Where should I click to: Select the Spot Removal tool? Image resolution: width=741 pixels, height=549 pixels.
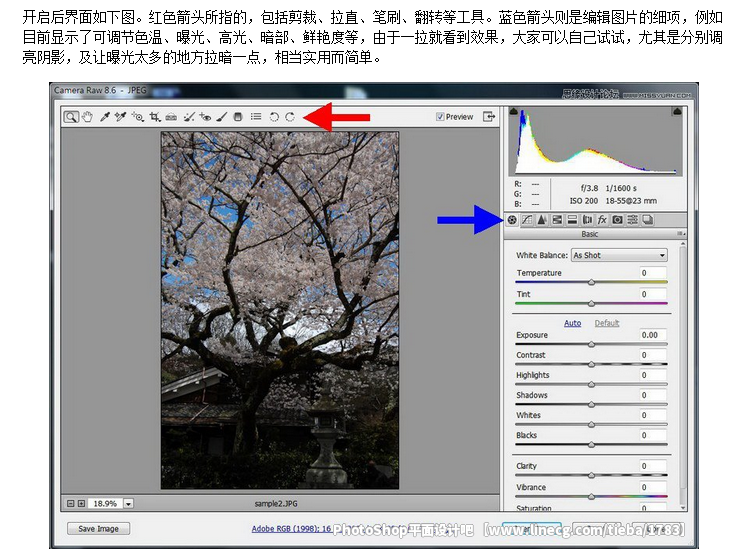(189, 117)
